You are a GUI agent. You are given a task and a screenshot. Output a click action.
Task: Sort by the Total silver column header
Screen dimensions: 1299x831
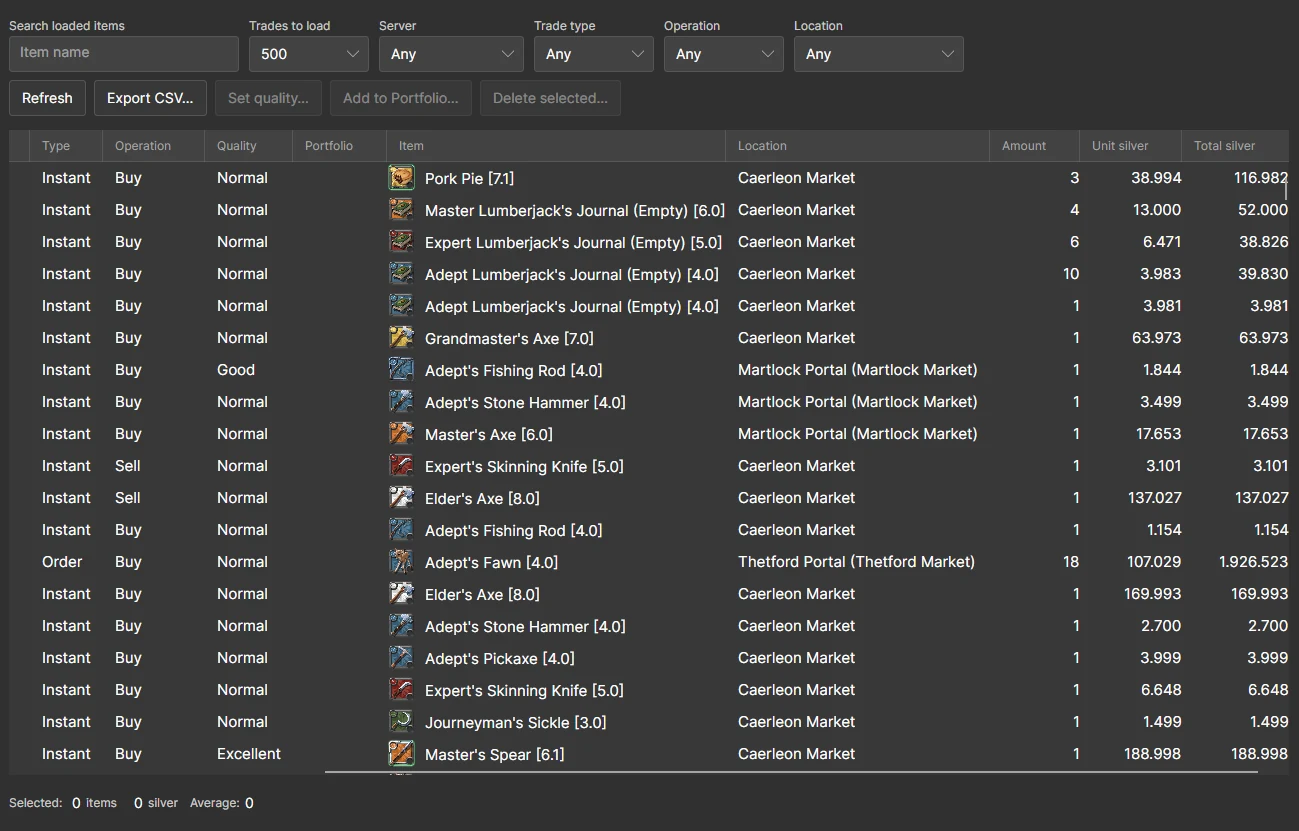point(1235,146)
